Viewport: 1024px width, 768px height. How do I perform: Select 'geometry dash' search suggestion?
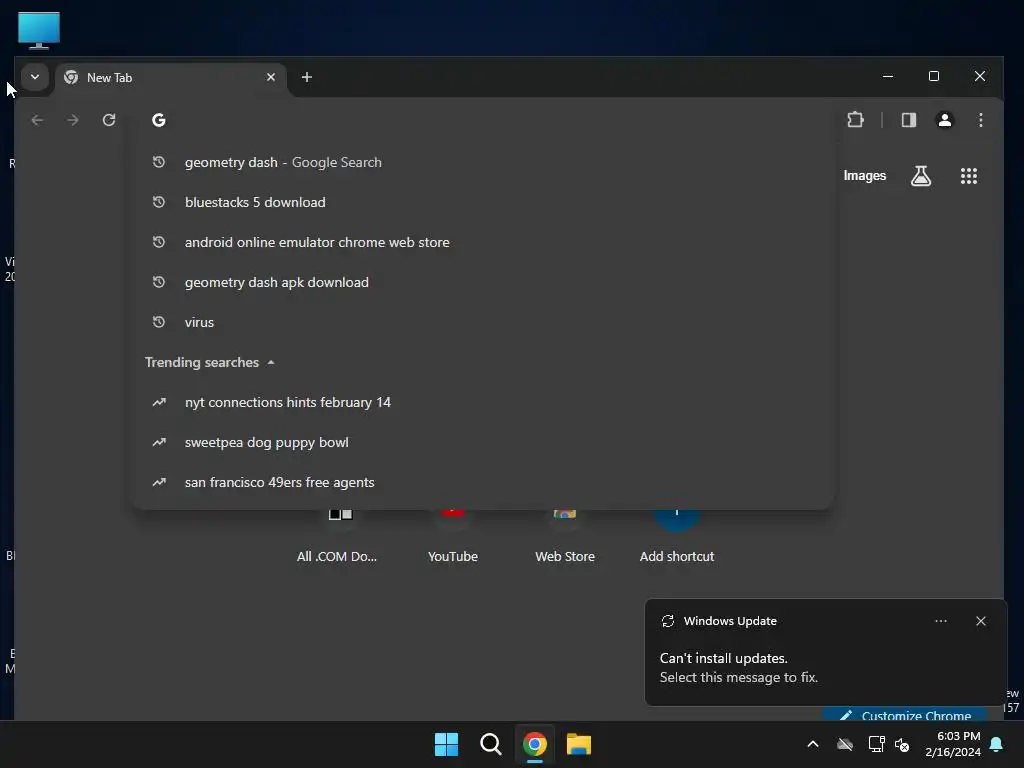[483, 162]
